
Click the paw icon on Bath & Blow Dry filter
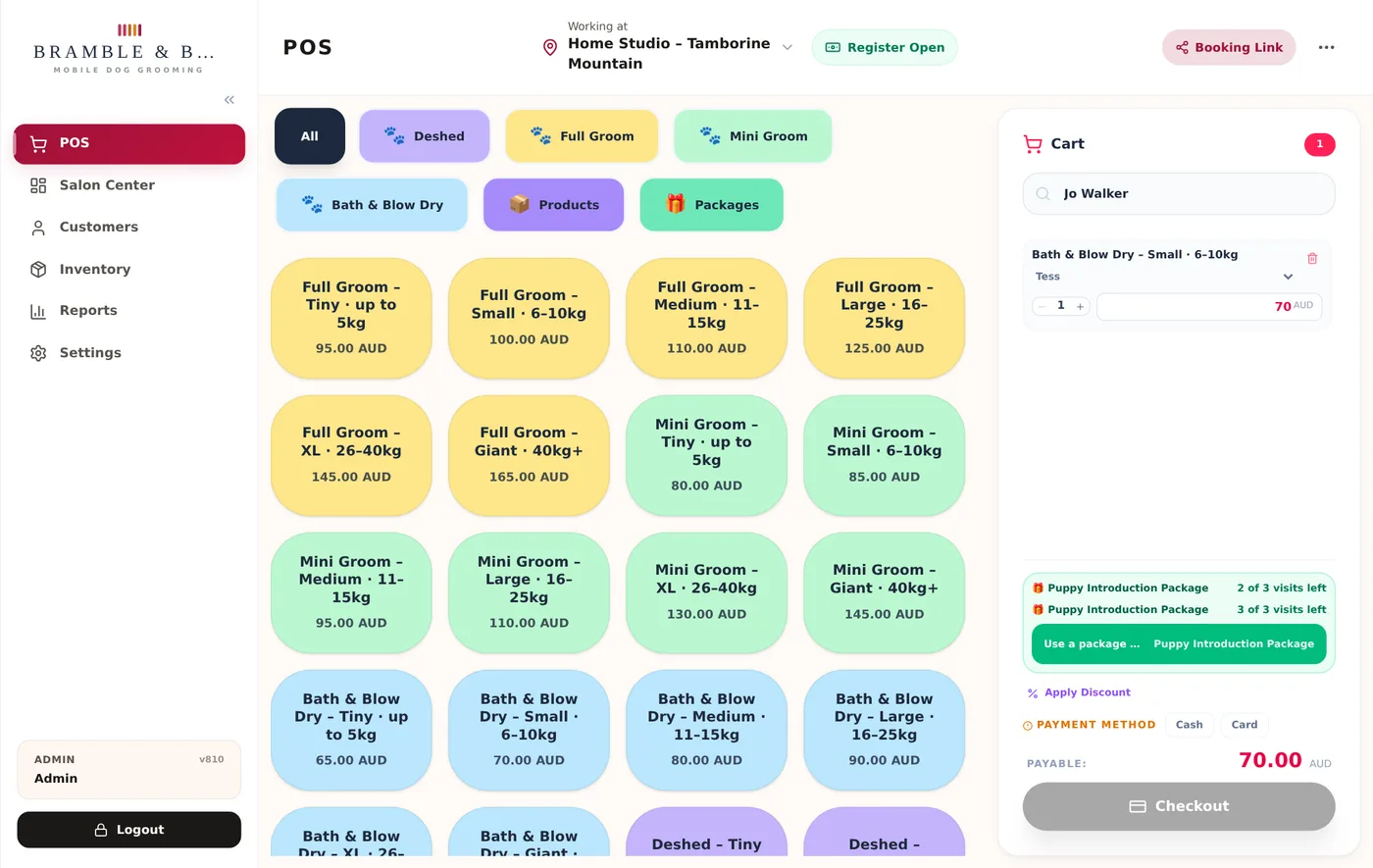[x=312, y=205]
